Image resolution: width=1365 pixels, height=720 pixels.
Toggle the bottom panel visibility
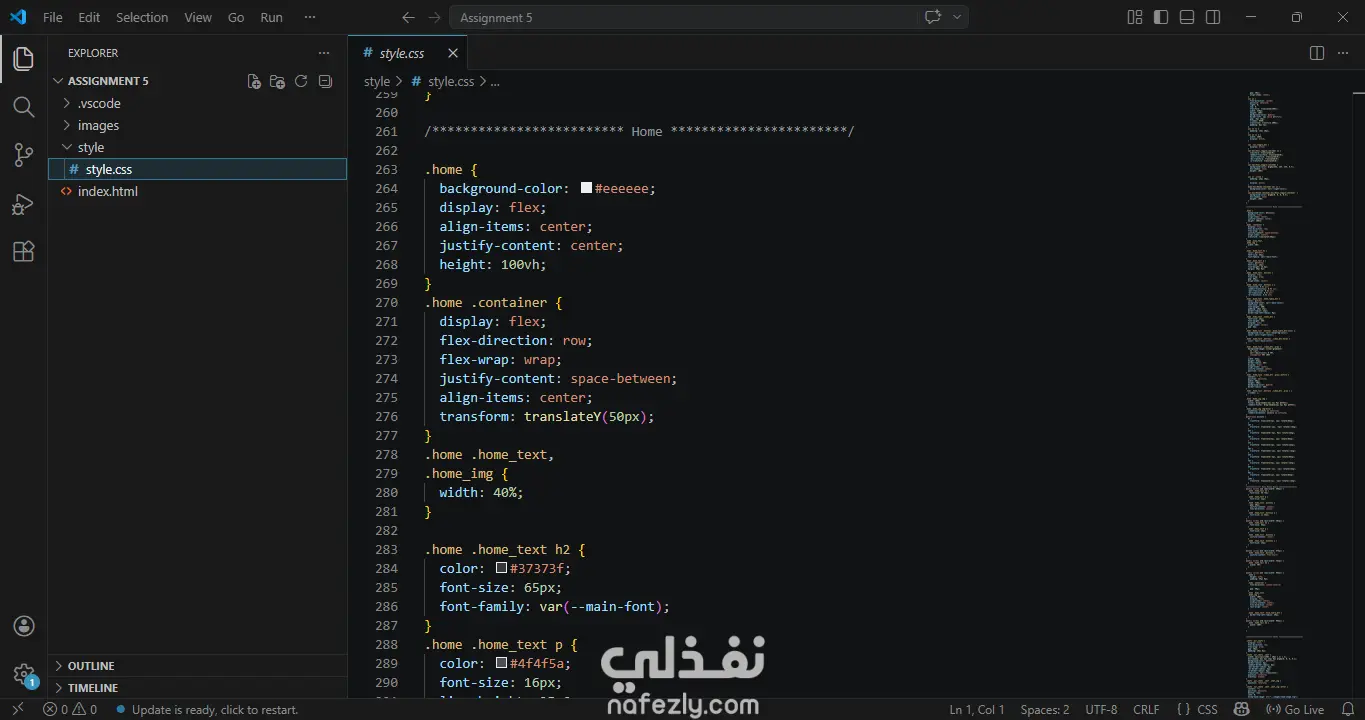tap(1187, 17)
